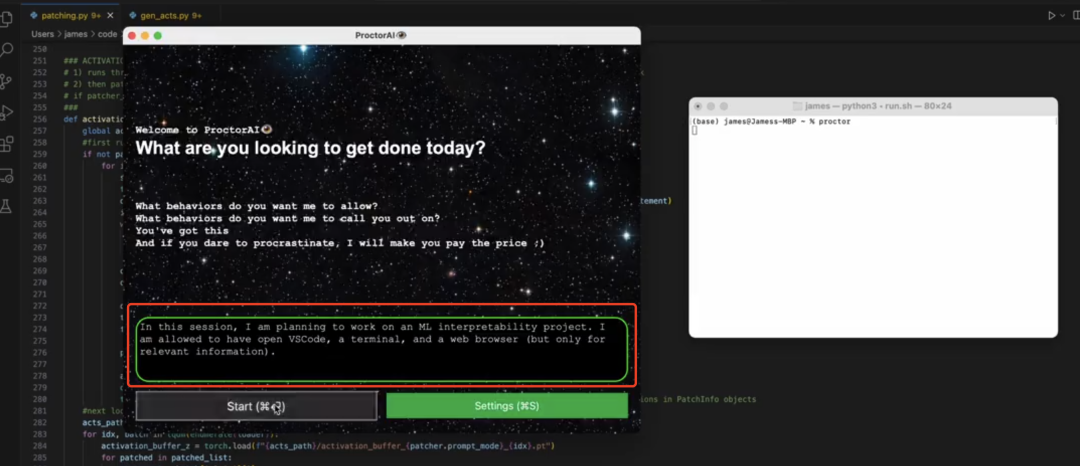
Task: Close the ProctorAI window
Action: coord(132,36)
